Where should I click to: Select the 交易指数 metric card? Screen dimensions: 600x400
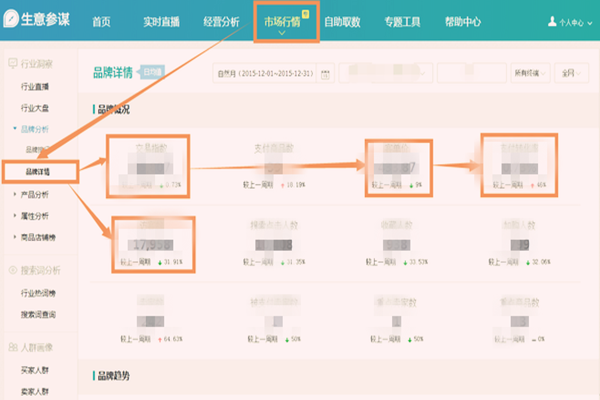pyautogui.click(x=148, y=166)
